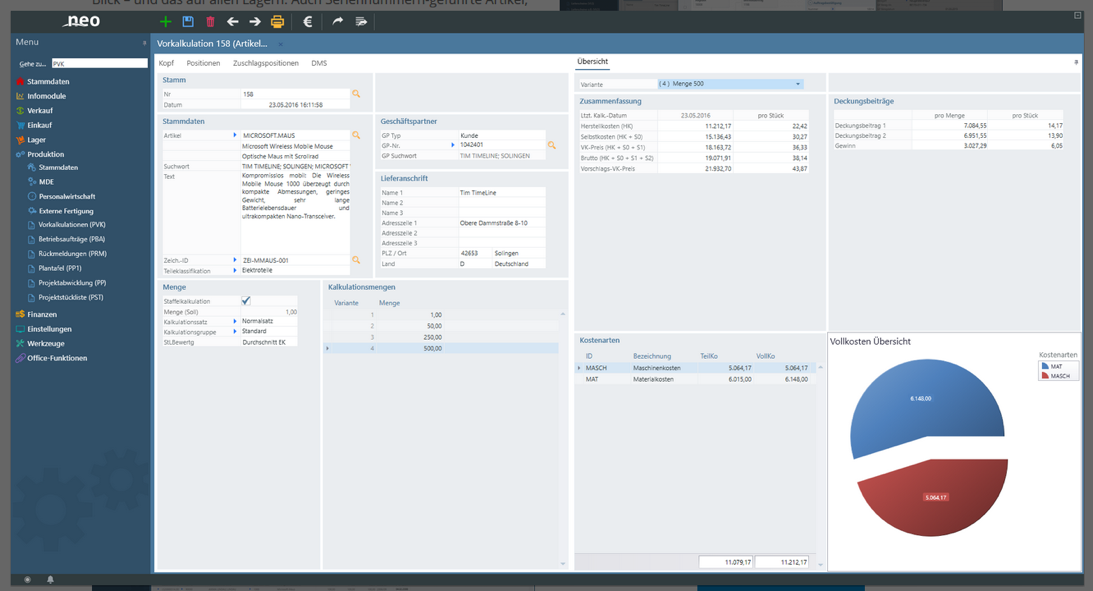Open currency functions with the Euro icon
Viewport: 1093px width, 591px height.
click(x=307, y=22)
